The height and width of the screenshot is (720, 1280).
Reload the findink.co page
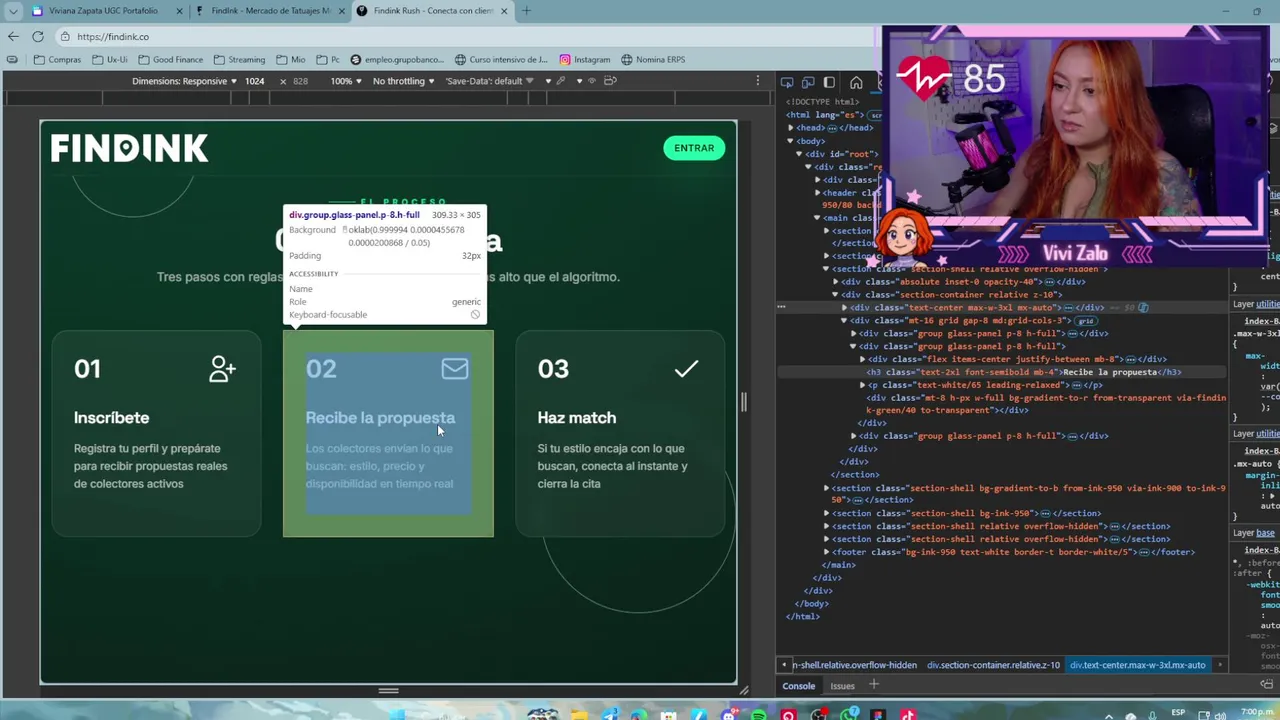38,36
